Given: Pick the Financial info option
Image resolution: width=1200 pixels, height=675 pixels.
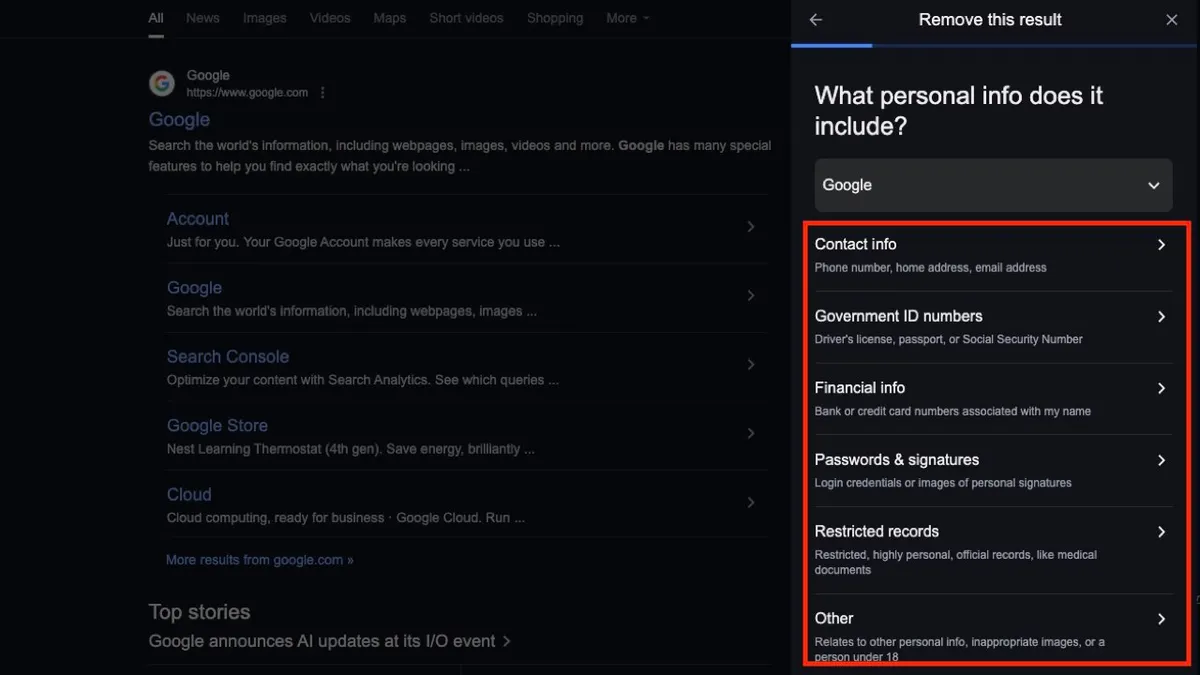Looking at the screenshot, I should (x=993, y=399).
